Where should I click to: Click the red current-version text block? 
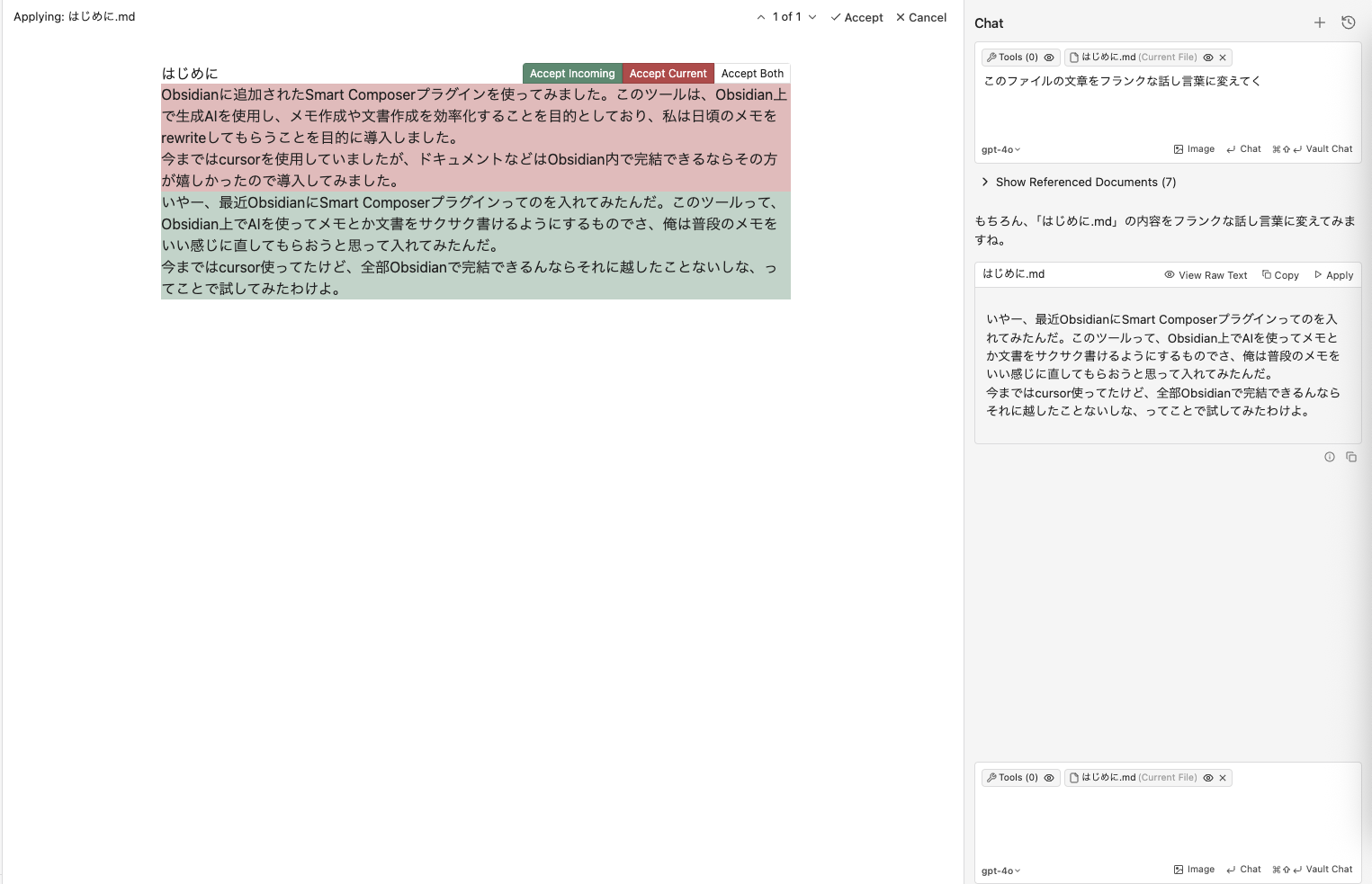[x=475, y=138]
